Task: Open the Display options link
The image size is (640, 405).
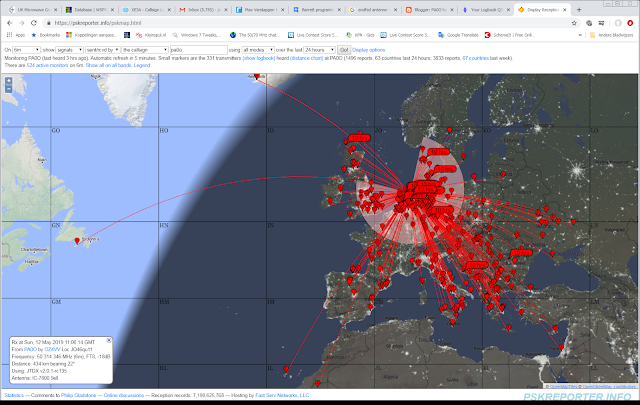Action: coord(368,50)
